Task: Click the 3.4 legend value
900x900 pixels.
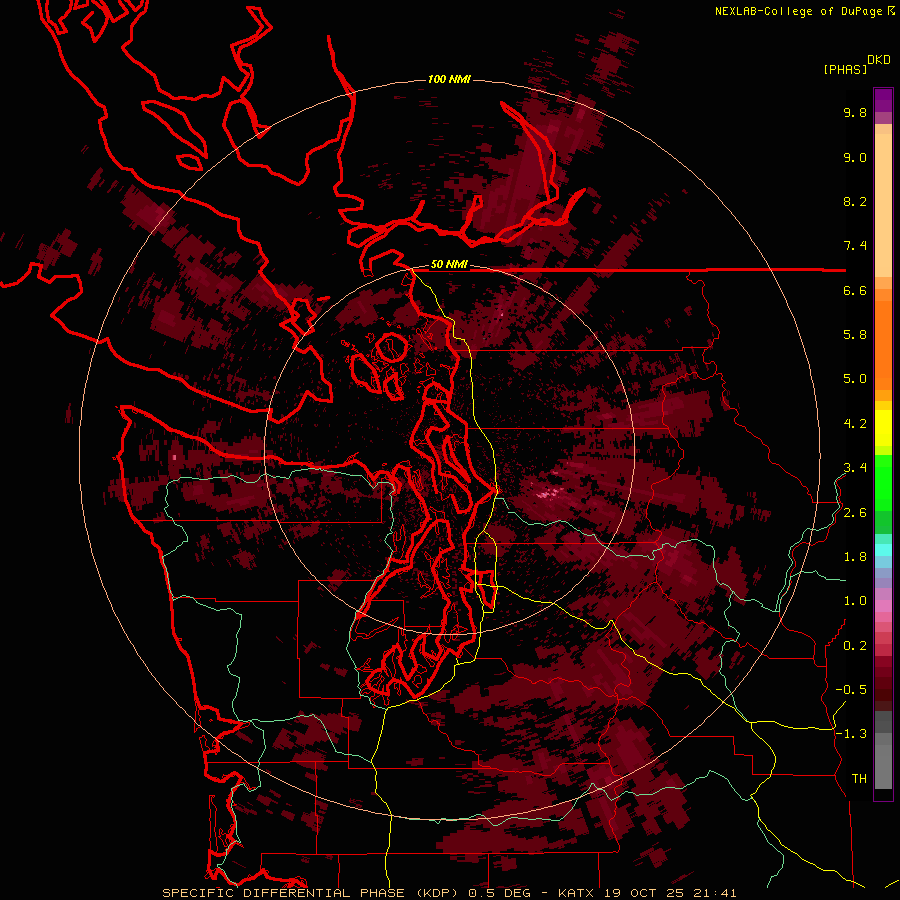Action: (855, 468)
